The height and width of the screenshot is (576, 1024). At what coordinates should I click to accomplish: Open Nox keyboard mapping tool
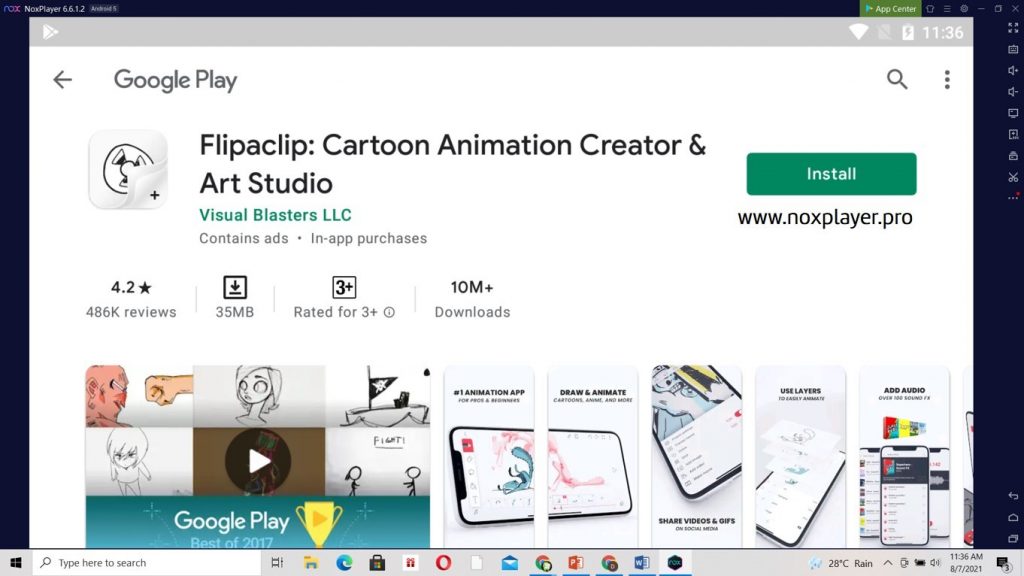pyautogui.click(x=1013, y=49)
